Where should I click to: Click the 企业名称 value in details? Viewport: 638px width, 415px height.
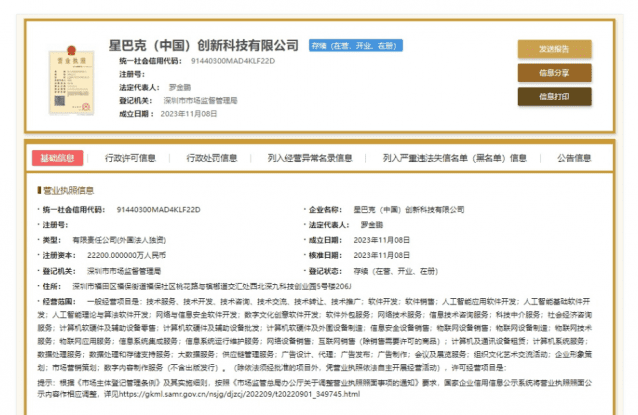[x=409, y=210]
